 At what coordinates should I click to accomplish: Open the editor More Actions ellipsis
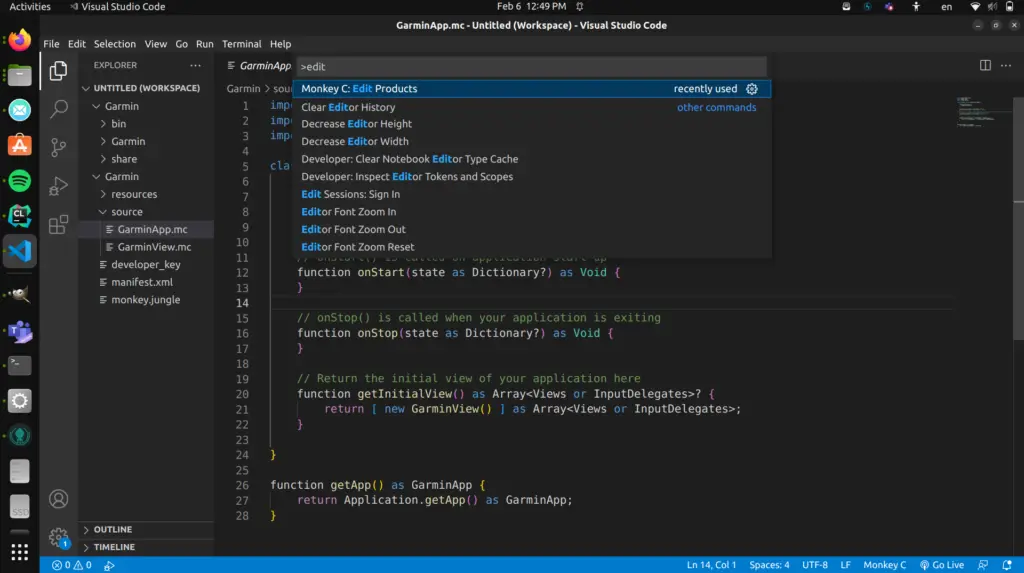coord(1006,65)
